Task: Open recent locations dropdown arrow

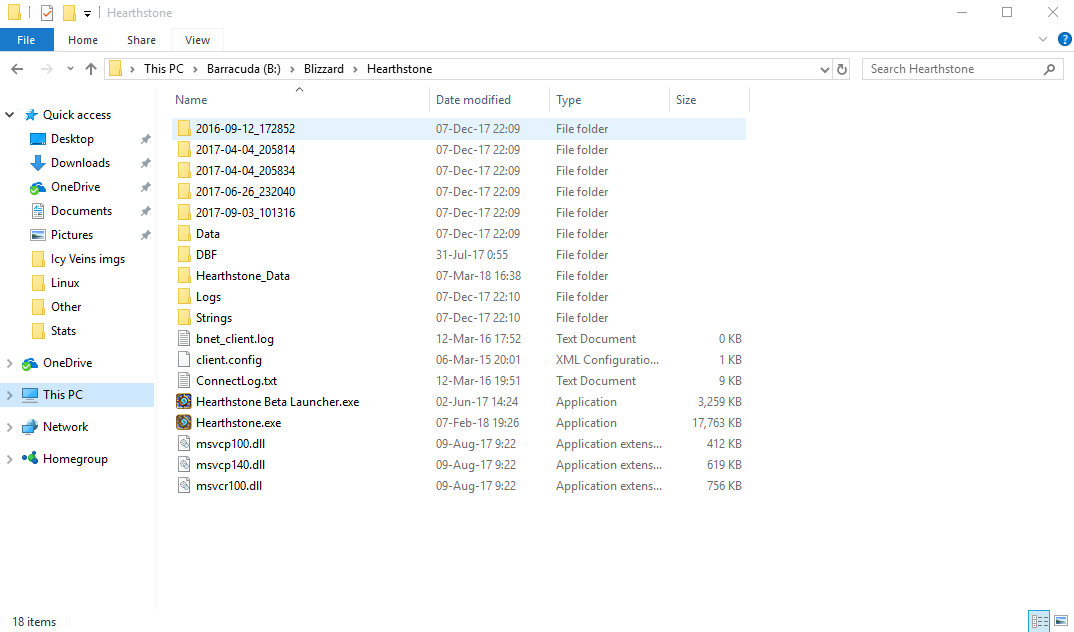Action: coord(70,68)
